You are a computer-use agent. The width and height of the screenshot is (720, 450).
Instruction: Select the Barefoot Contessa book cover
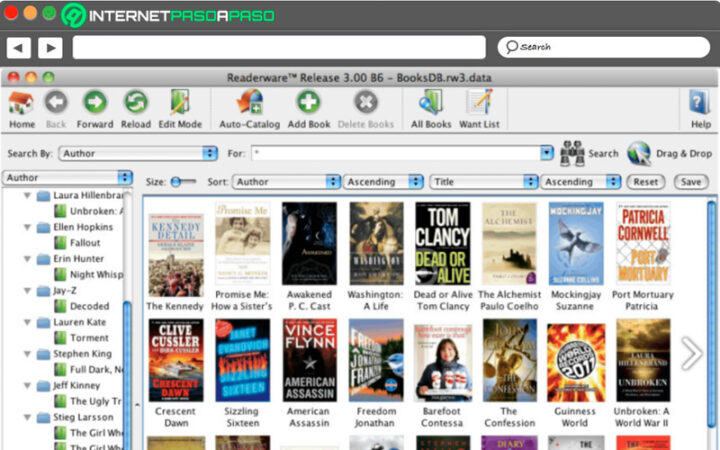pyautogui.click(x=443, y=362)
